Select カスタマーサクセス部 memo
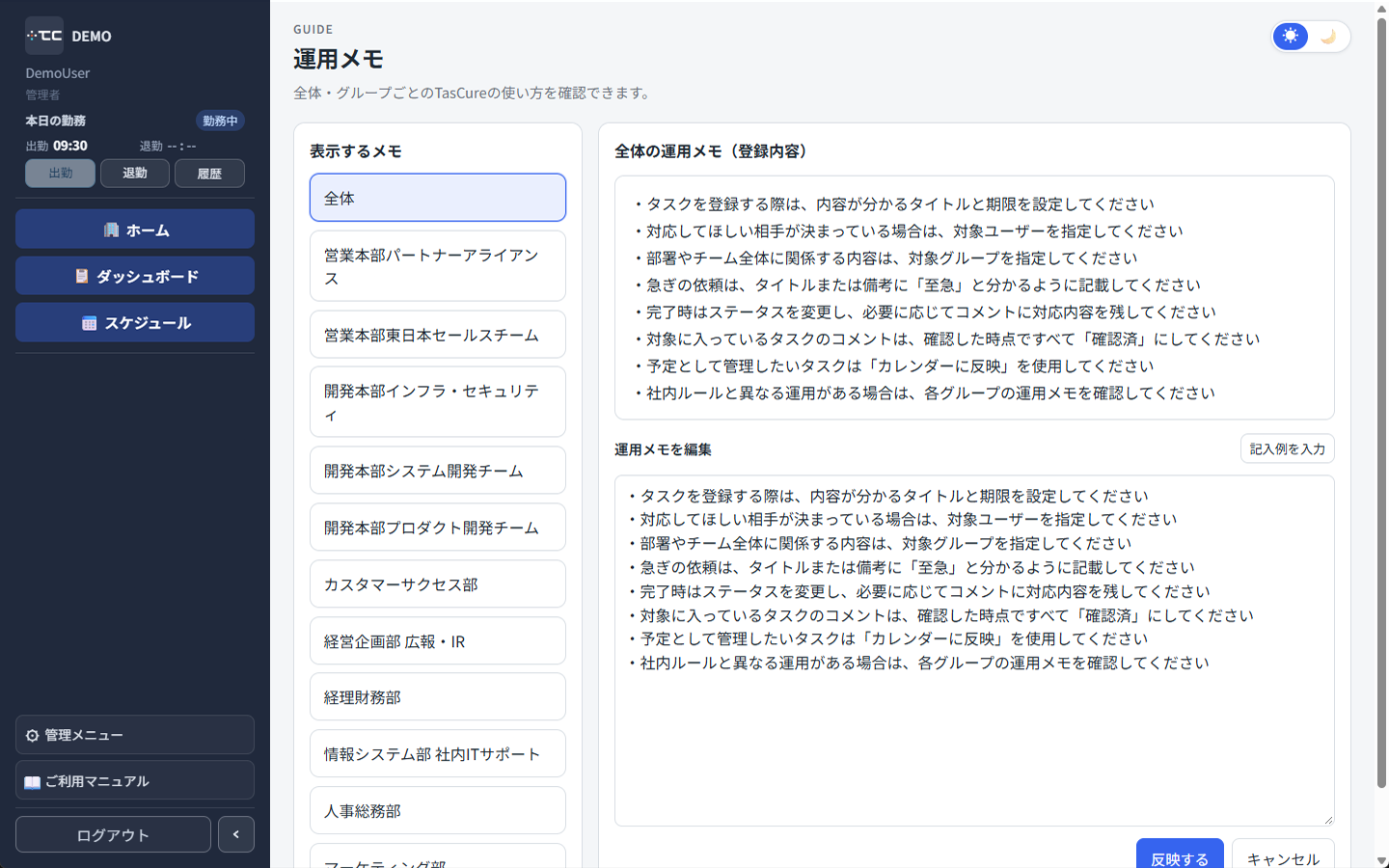1389x868 pixels. point(438,584)
